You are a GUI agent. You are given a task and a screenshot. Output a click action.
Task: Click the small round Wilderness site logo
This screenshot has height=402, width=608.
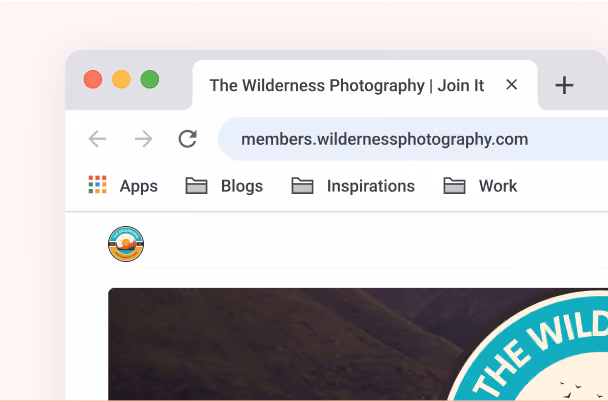(x=126, y=244)
